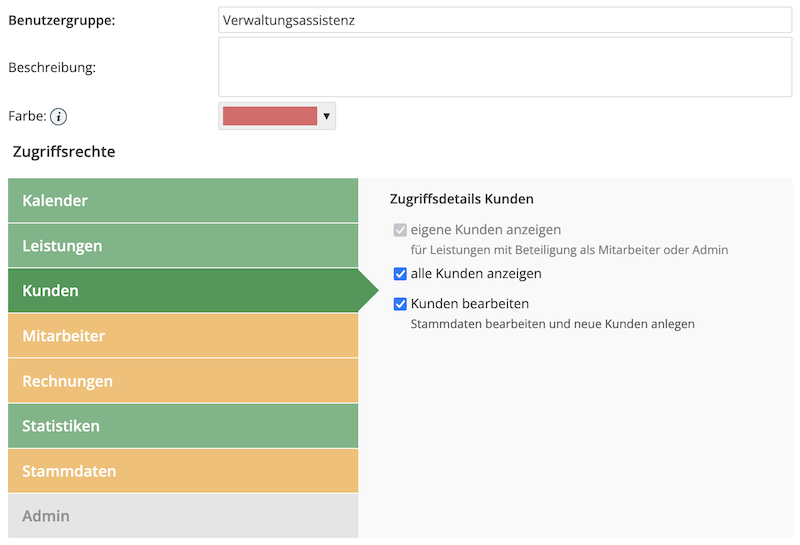Click the 'Kunden bearbeiten' label text

[469, 304]
